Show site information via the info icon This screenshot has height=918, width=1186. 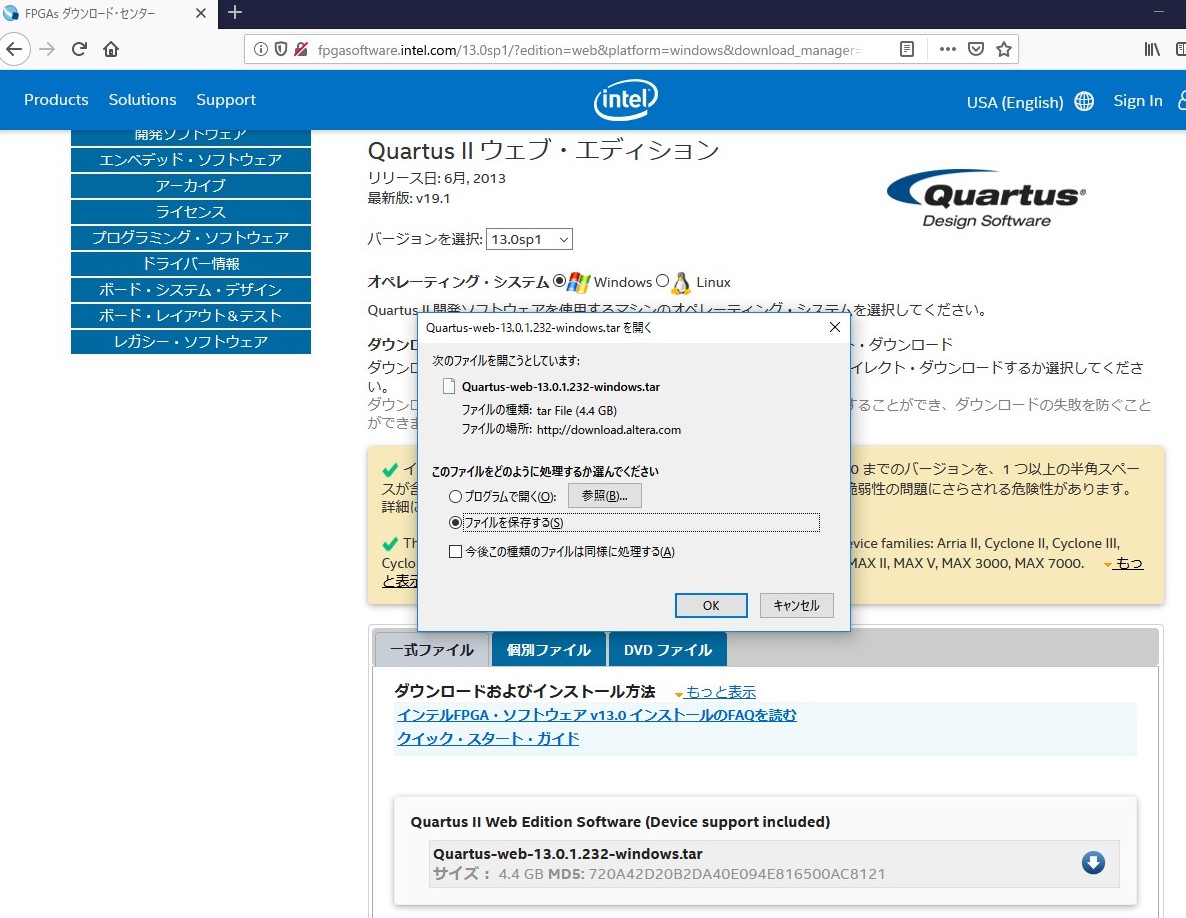(261, 50)
